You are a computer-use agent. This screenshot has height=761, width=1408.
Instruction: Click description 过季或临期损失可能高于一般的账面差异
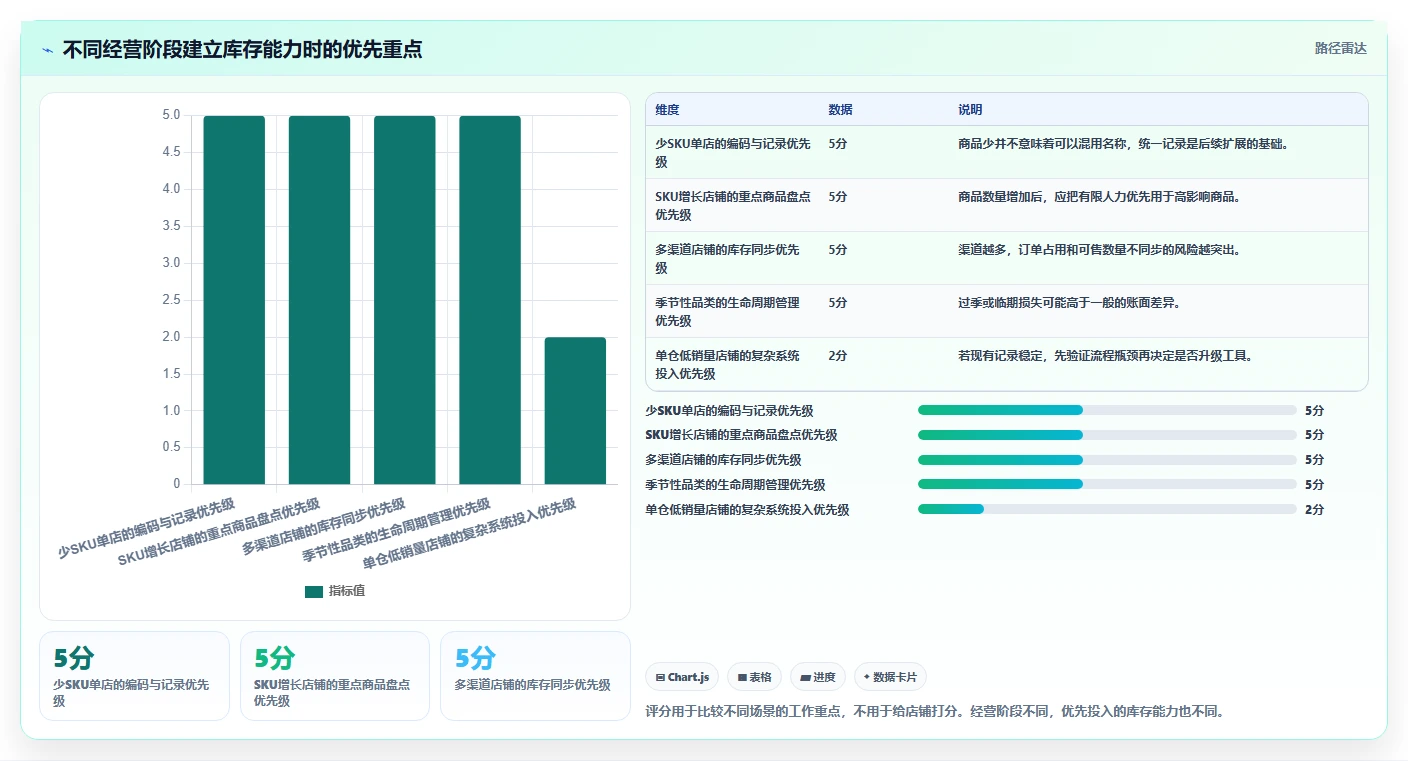click(x=1069, y=302)
